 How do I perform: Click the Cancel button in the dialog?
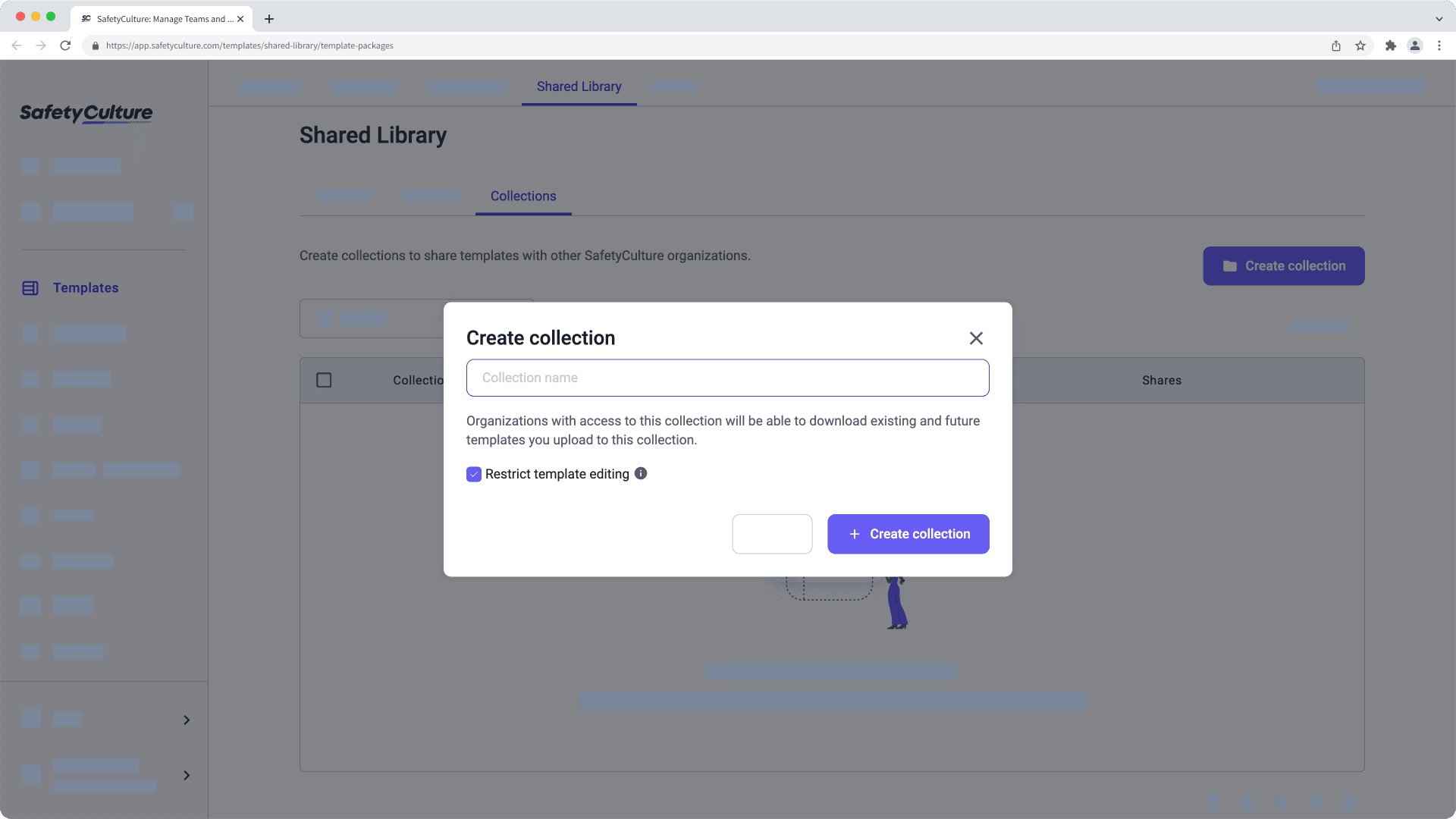point(772,533)
